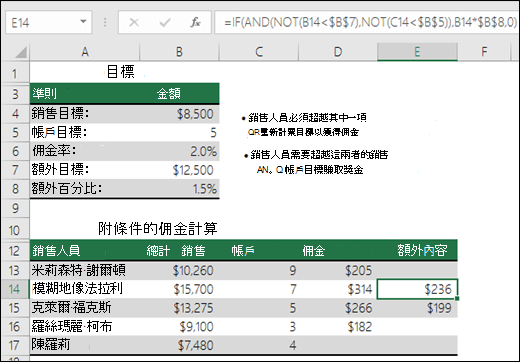Image resolution: width=520 pixels, height=362 pixels.
Task: Click the $205 cell
Action: tap(338, 270)
